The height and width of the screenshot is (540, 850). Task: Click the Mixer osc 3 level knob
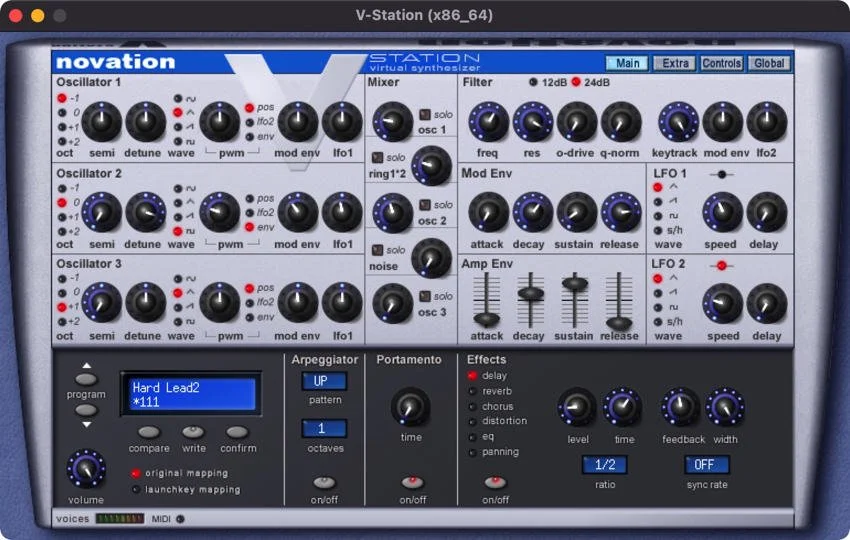coord(392,304)
